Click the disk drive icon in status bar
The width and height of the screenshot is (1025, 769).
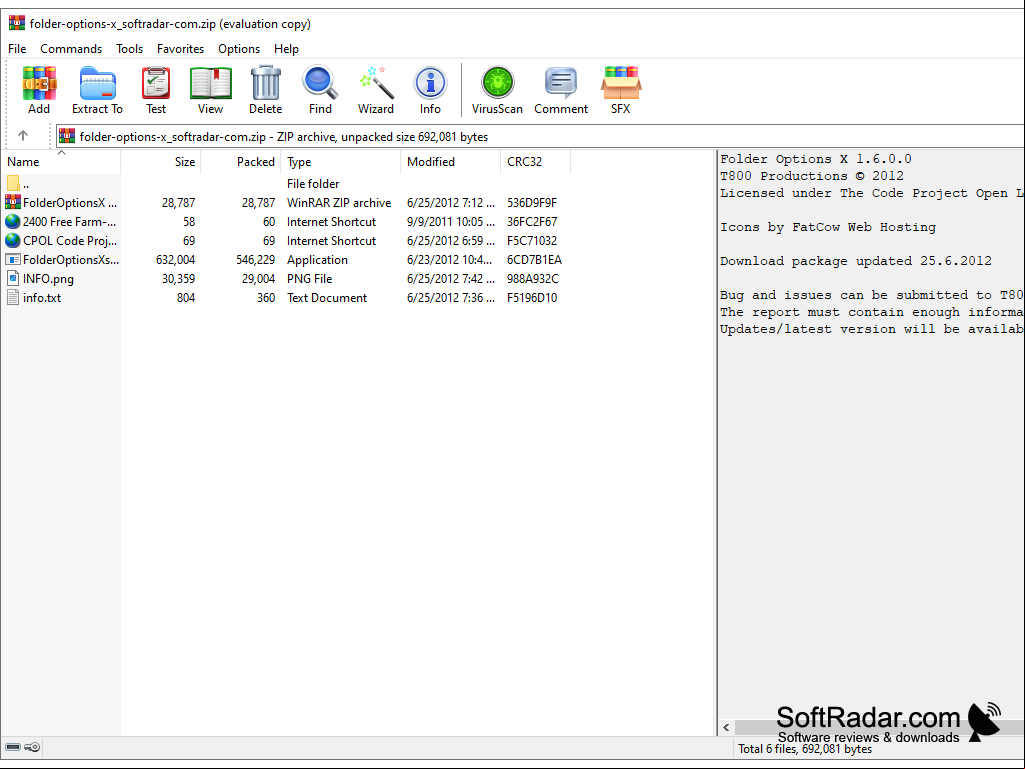point(13,747)
